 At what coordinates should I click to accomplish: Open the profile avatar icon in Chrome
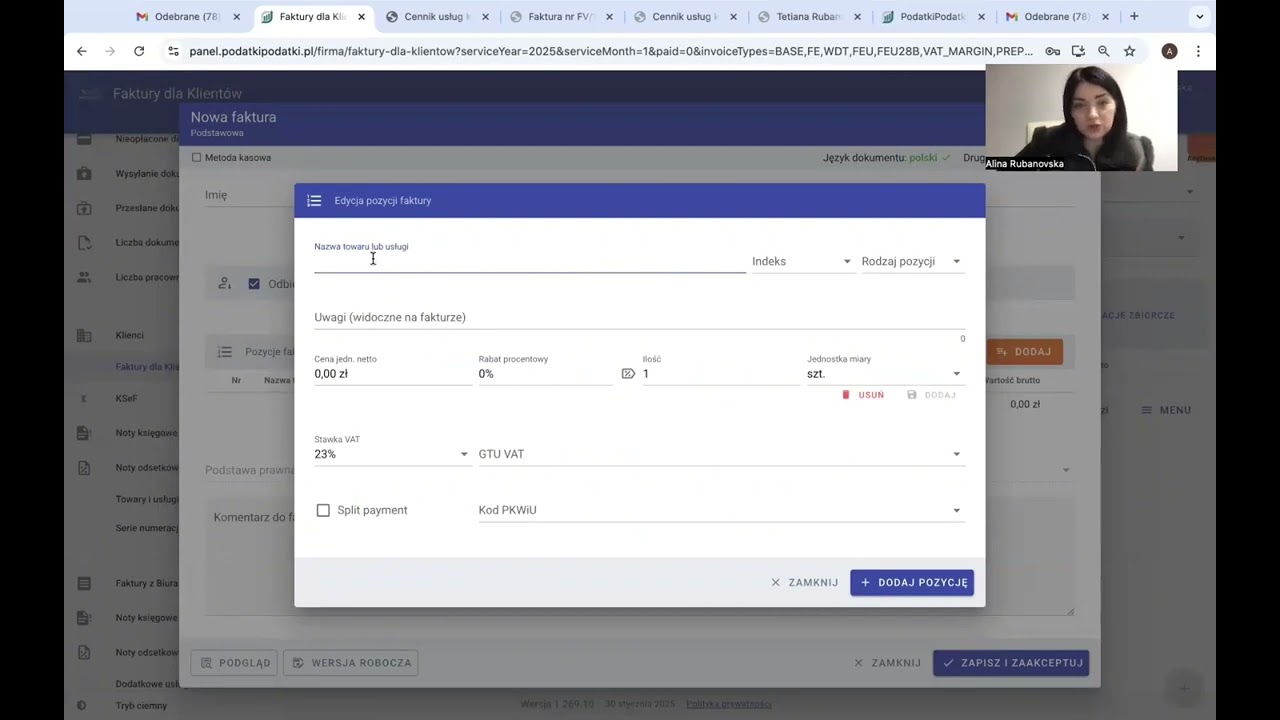coord(1169,51)
